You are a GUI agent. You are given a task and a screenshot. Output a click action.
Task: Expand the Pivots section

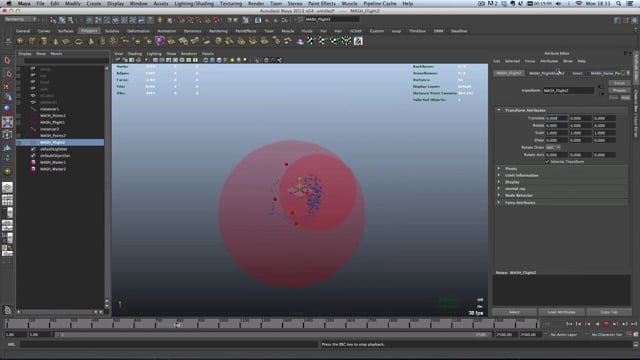pyautogui.click(x=499, y=169)
